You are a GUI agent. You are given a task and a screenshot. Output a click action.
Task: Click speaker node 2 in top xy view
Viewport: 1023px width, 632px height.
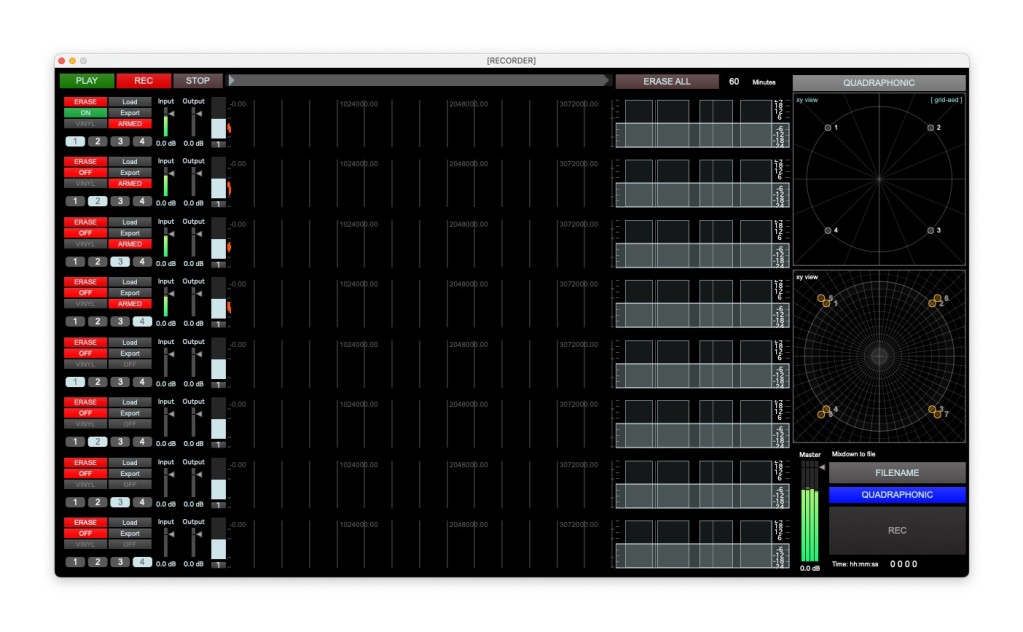tap(930, 128)
